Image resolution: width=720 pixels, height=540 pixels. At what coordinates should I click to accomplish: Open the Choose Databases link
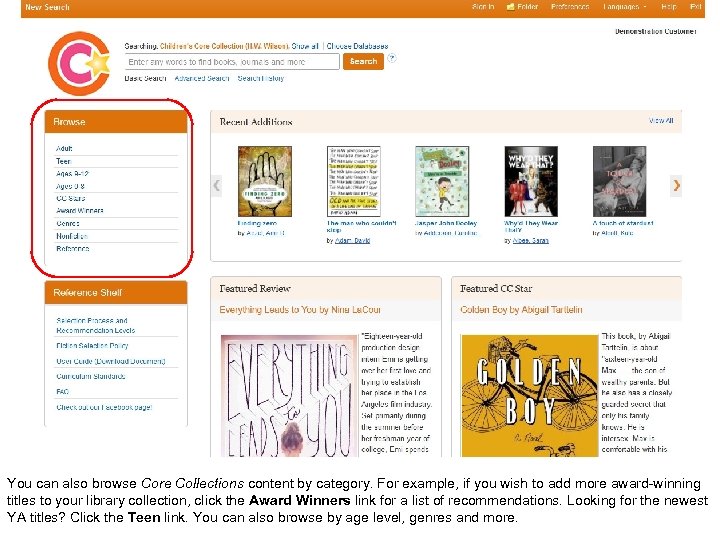point(357,46)
